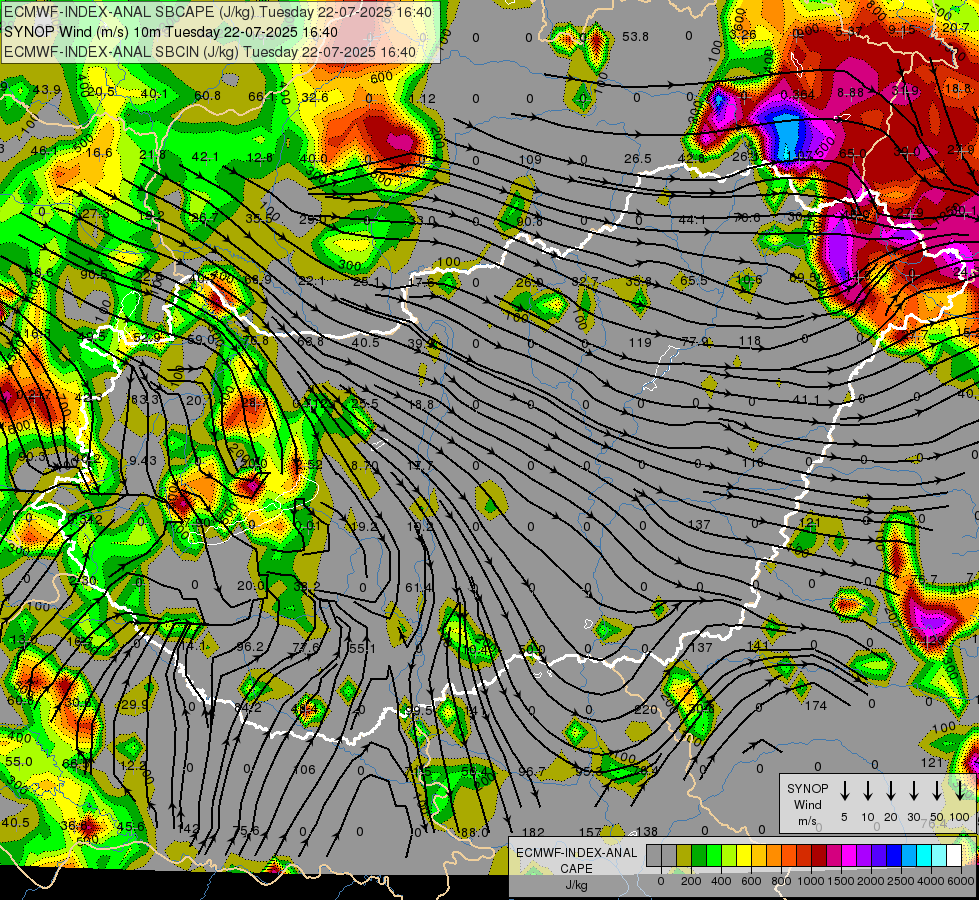The width and height of the screenshot is (979, 900).
Task: Select the pure yellow CAPE legend swatch
Action: coord(744,855)
